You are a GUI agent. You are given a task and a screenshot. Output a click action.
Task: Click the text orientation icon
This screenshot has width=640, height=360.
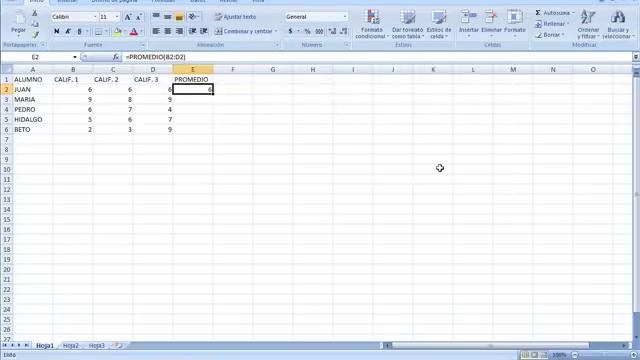point(193,16)
